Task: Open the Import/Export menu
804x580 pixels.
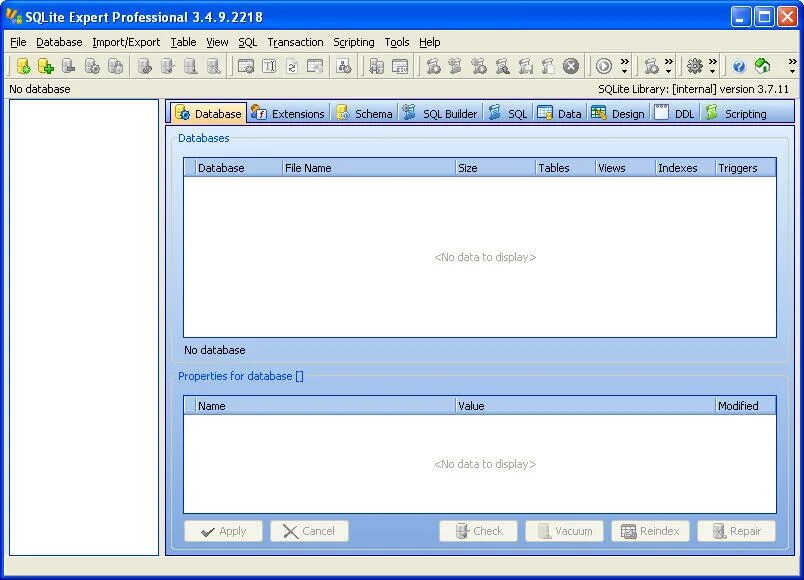Action: point(126,42)
